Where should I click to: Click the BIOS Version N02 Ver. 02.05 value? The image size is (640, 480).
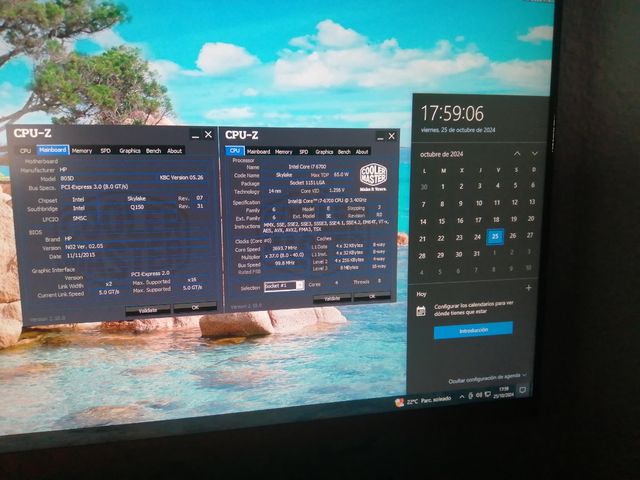click(84, 247)
